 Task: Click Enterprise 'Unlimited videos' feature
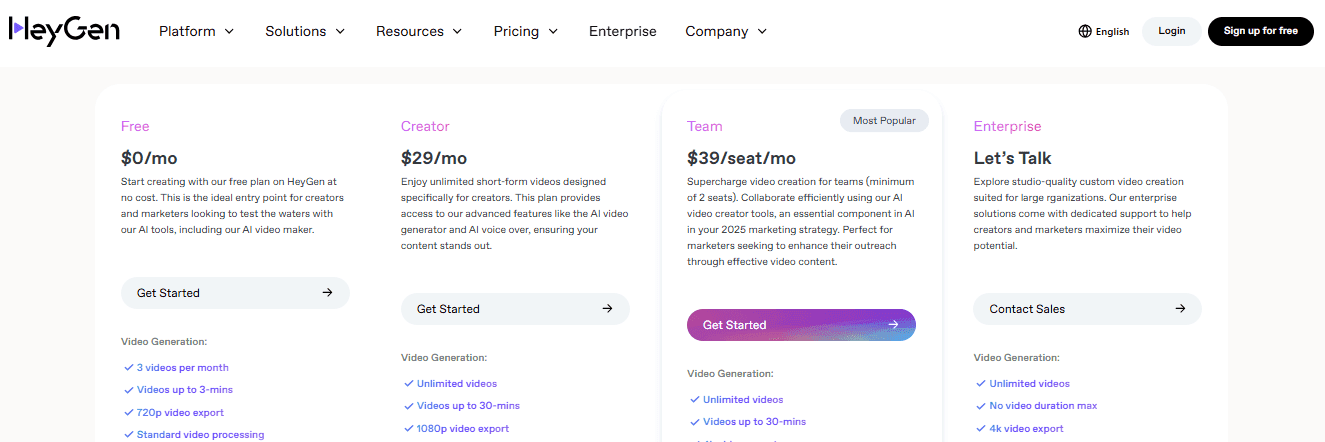point(1029,384)
